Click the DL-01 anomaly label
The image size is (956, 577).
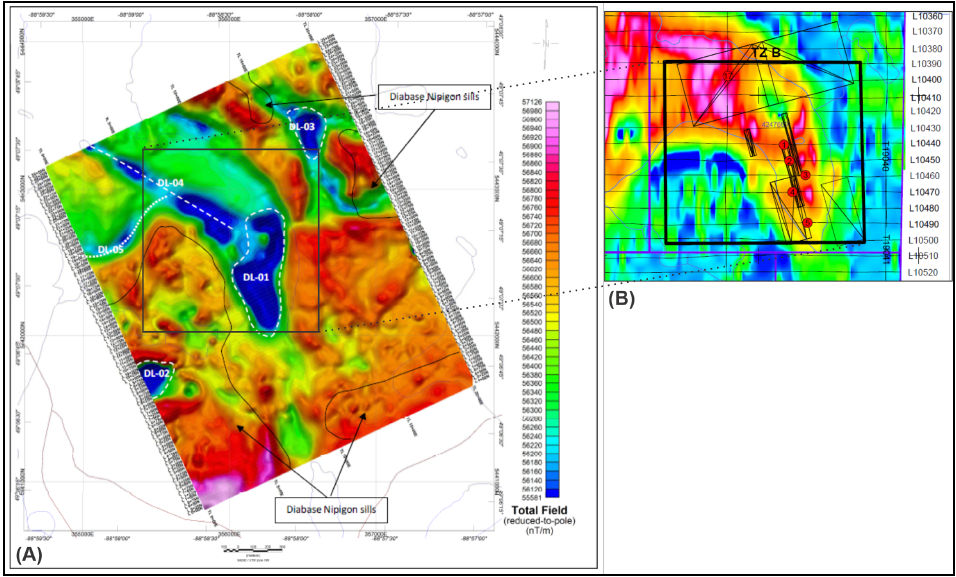point(256,277)
